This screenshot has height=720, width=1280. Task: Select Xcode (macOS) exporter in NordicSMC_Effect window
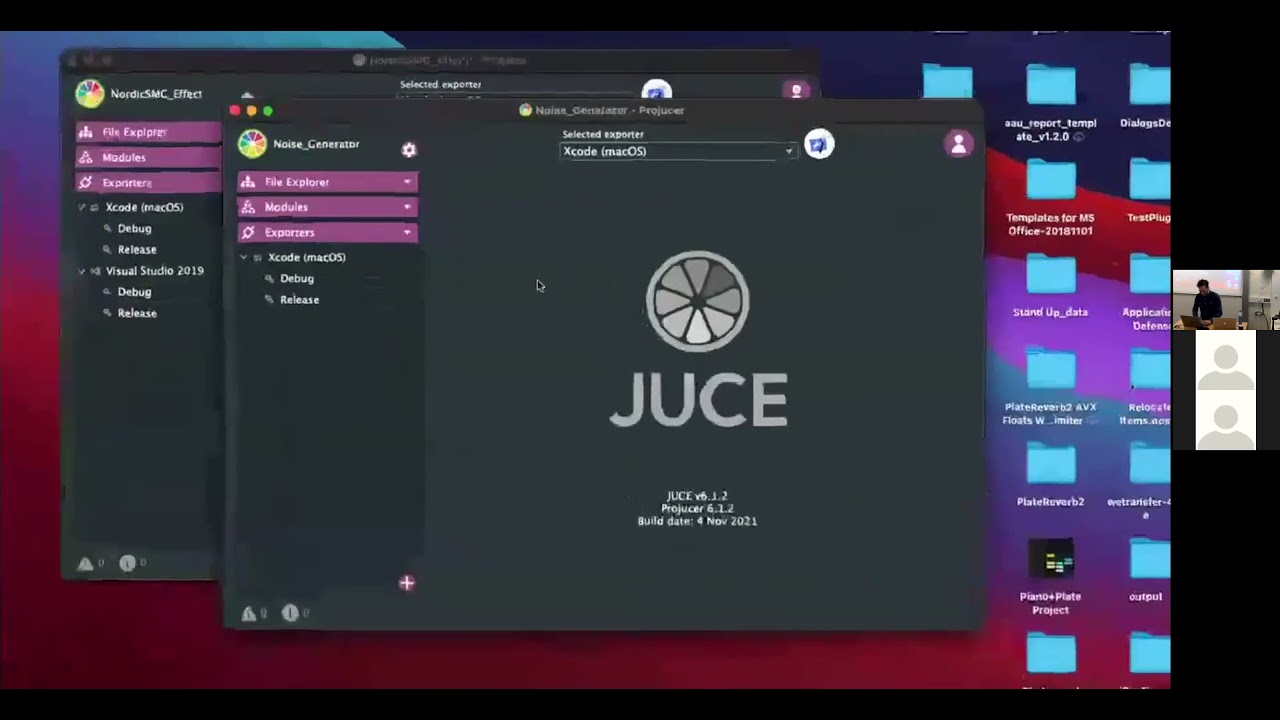[x=144, y=207]
